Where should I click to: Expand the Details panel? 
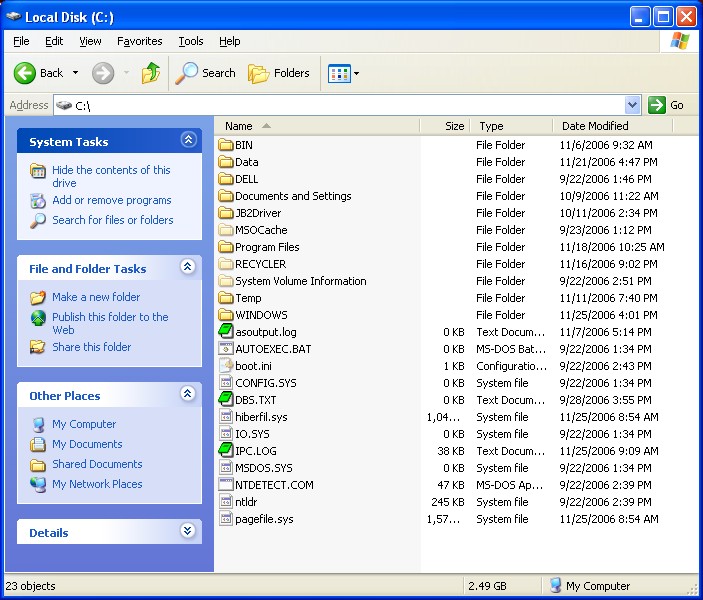tap(188, 531)
